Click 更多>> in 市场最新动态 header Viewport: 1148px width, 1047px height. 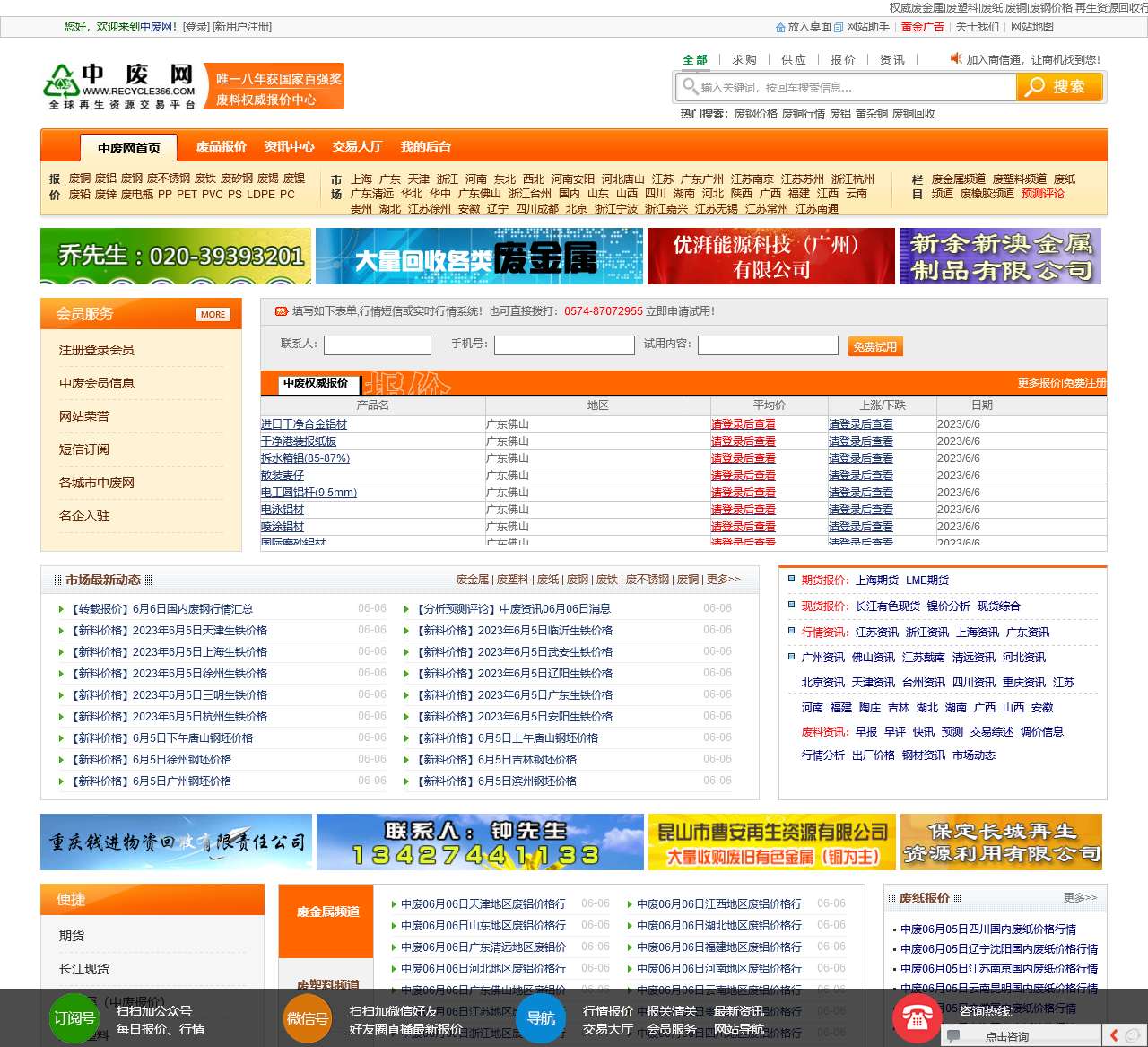724,580
